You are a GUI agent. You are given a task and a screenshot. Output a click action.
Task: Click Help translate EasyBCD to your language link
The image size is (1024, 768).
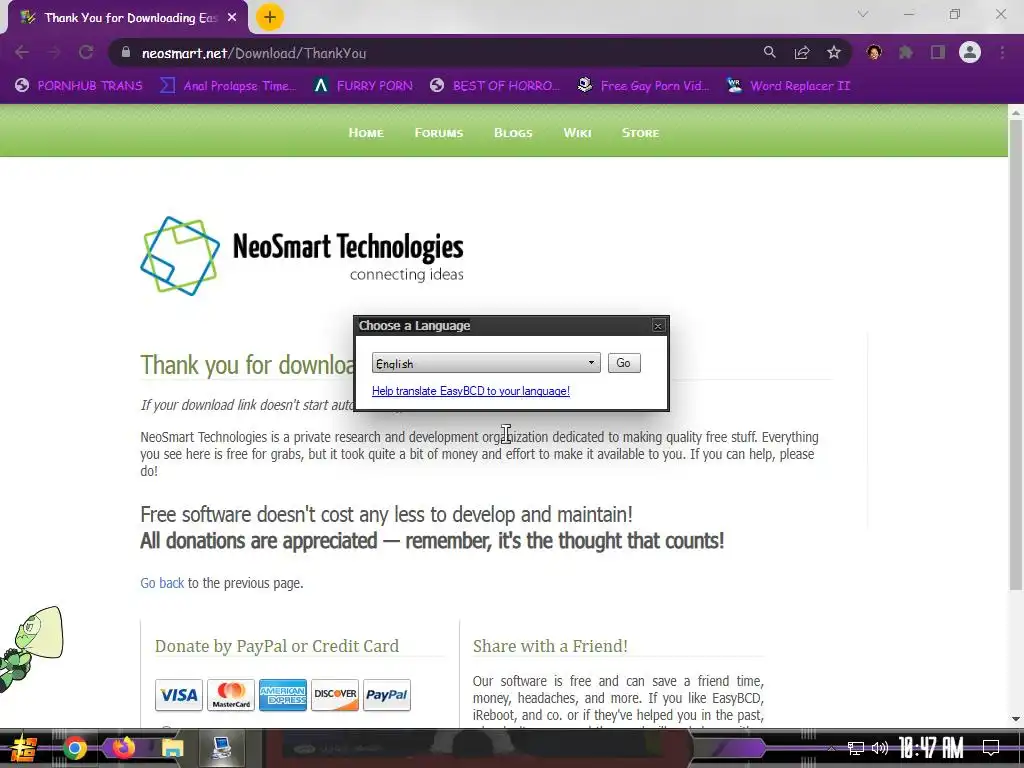point(471,391)
